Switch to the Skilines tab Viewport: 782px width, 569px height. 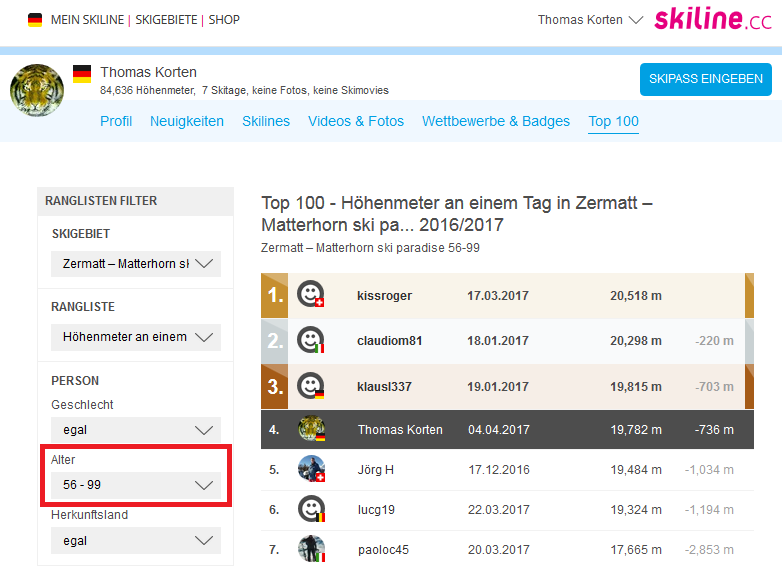[266, 121]
